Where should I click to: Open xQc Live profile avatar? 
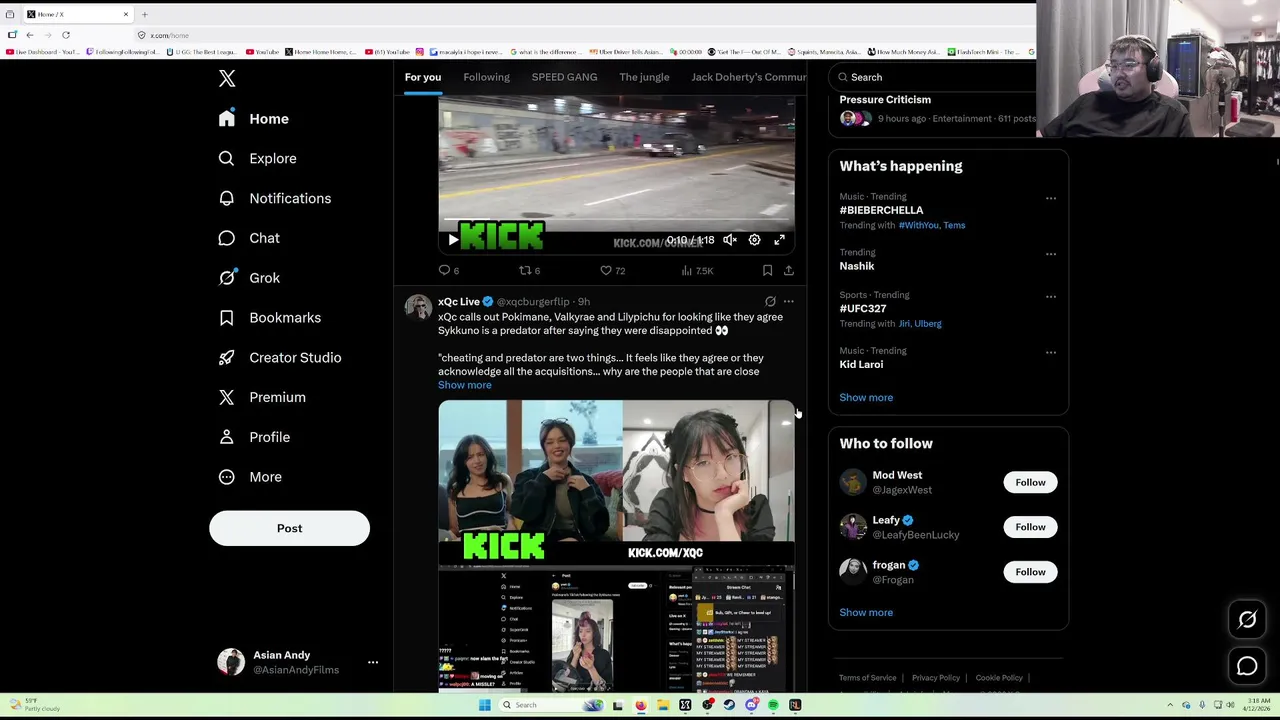point(418,307)
